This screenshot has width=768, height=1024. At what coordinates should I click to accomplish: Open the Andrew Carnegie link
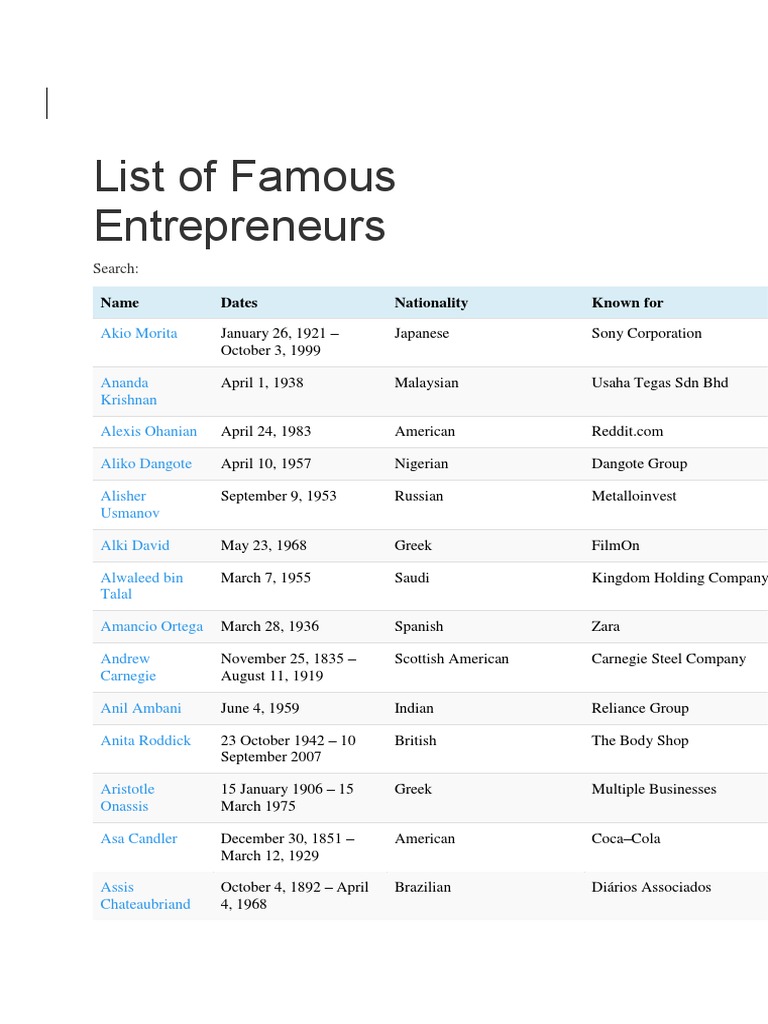click(128, 667)
